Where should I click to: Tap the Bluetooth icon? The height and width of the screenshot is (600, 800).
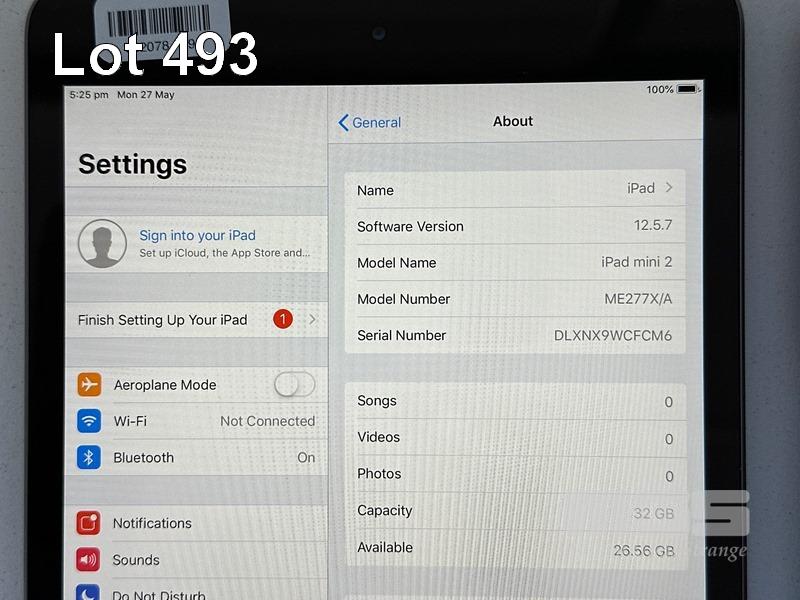pyautogui.click(x=90, y=458)
